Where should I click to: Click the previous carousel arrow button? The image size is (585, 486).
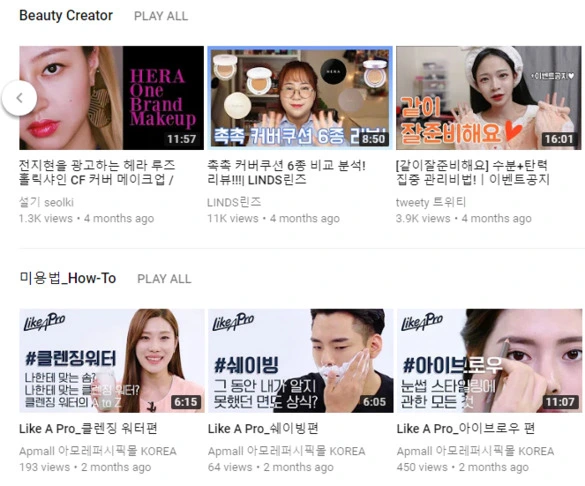pyautogui.click(x=19, y=98)
